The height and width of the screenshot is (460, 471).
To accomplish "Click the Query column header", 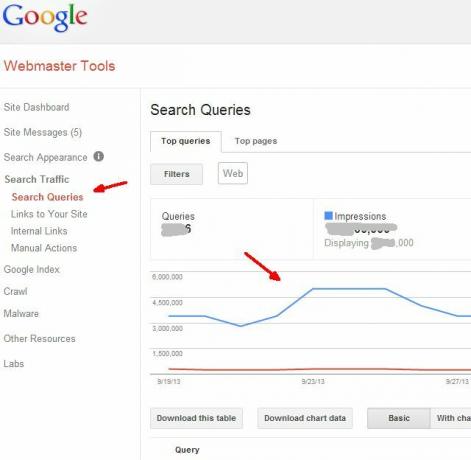I will 187,450.
